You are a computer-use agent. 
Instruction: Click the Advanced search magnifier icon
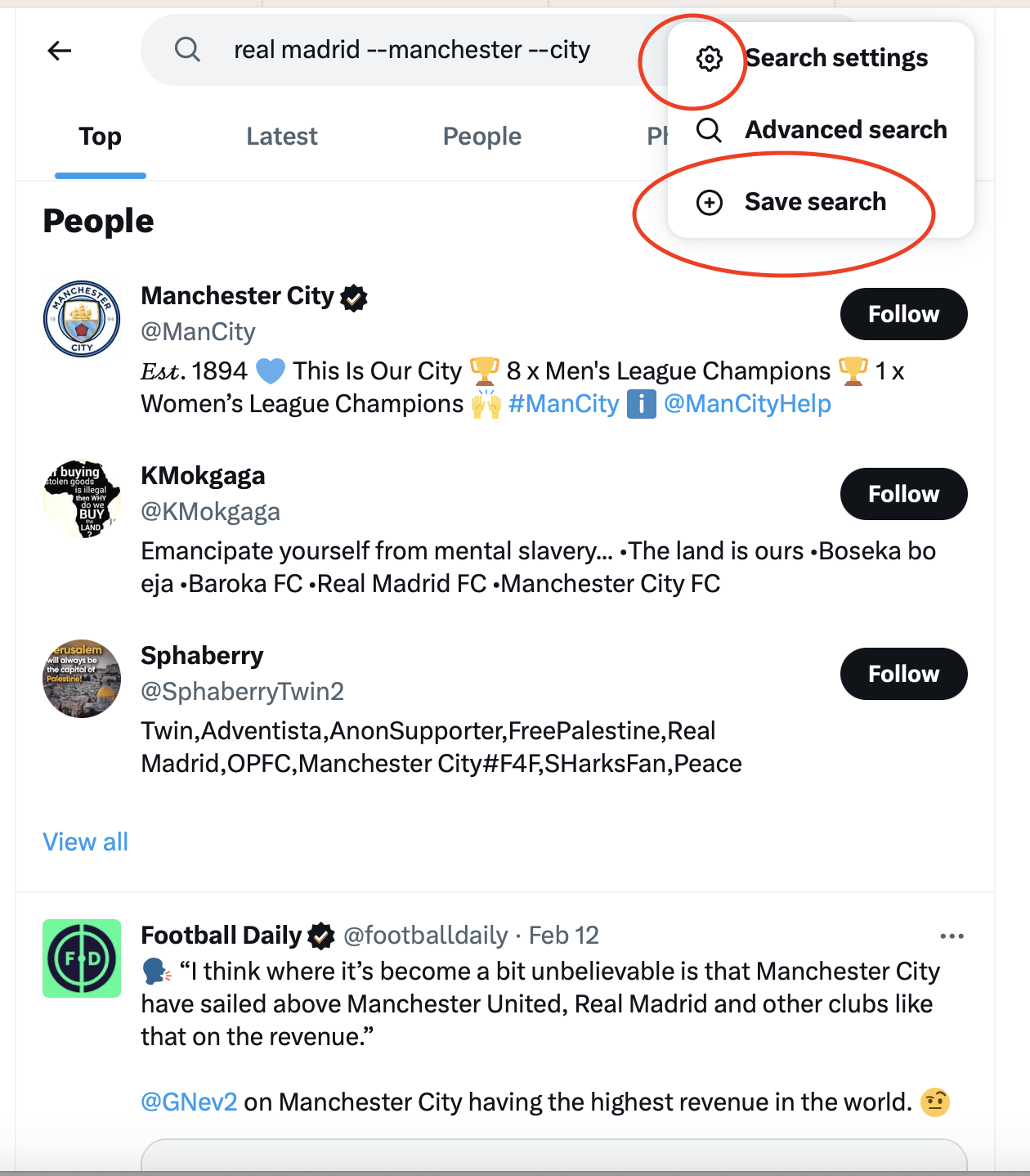tap(710, 130)
